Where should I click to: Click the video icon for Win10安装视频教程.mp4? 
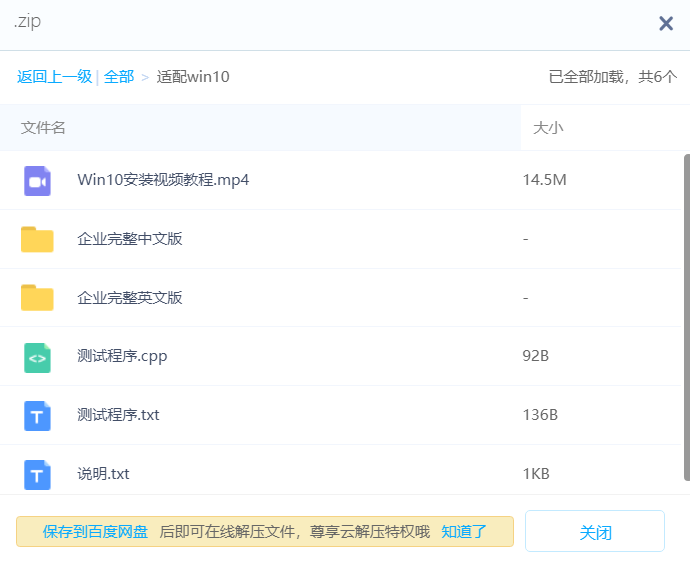(x=37, y=181)
